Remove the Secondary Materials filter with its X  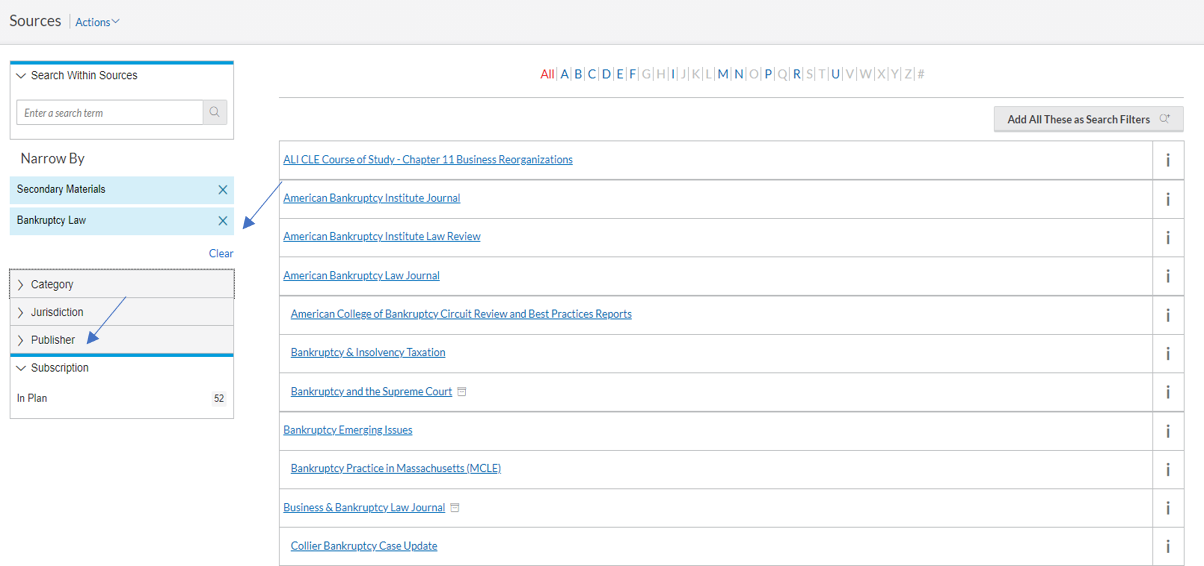pos(223,190)
